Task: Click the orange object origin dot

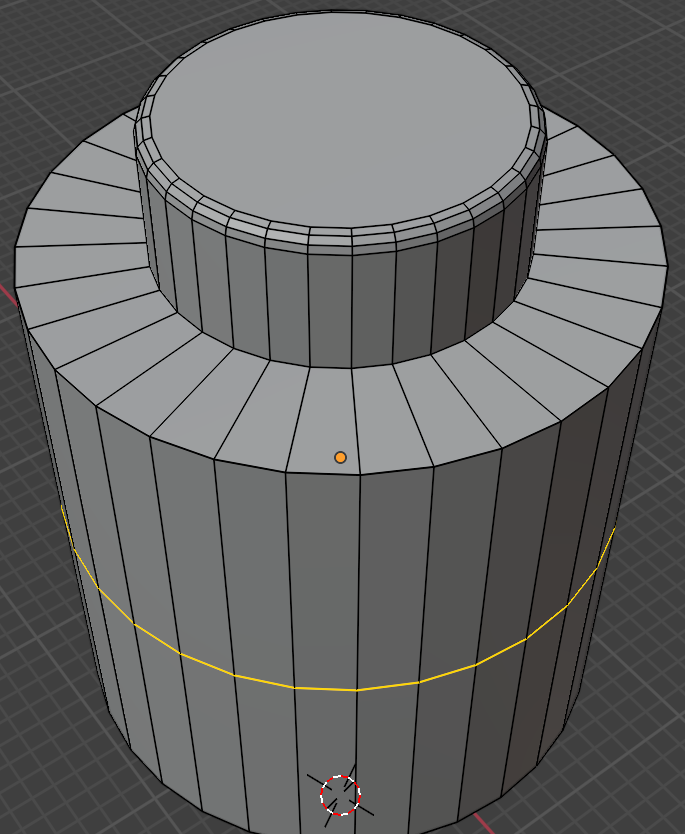Action: pos(340,457)
